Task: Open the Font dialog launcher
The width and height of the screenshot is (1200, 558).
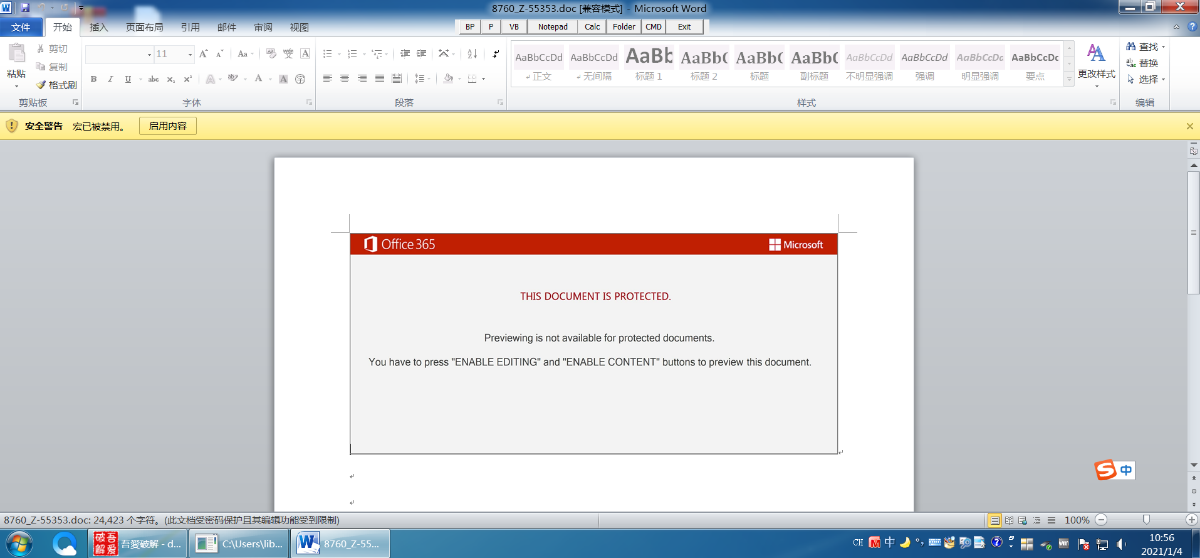Action: point(308,103)
